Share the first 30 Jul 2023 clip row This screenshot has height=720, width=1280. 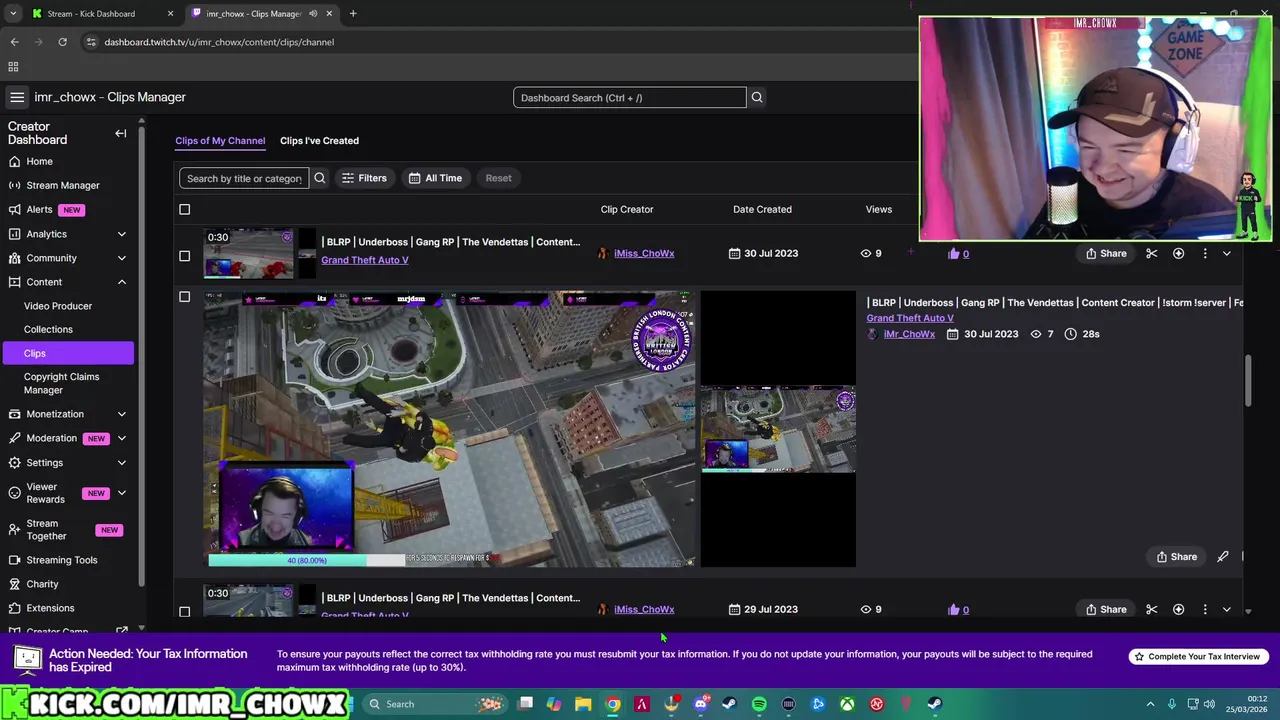coord(1106,253)
